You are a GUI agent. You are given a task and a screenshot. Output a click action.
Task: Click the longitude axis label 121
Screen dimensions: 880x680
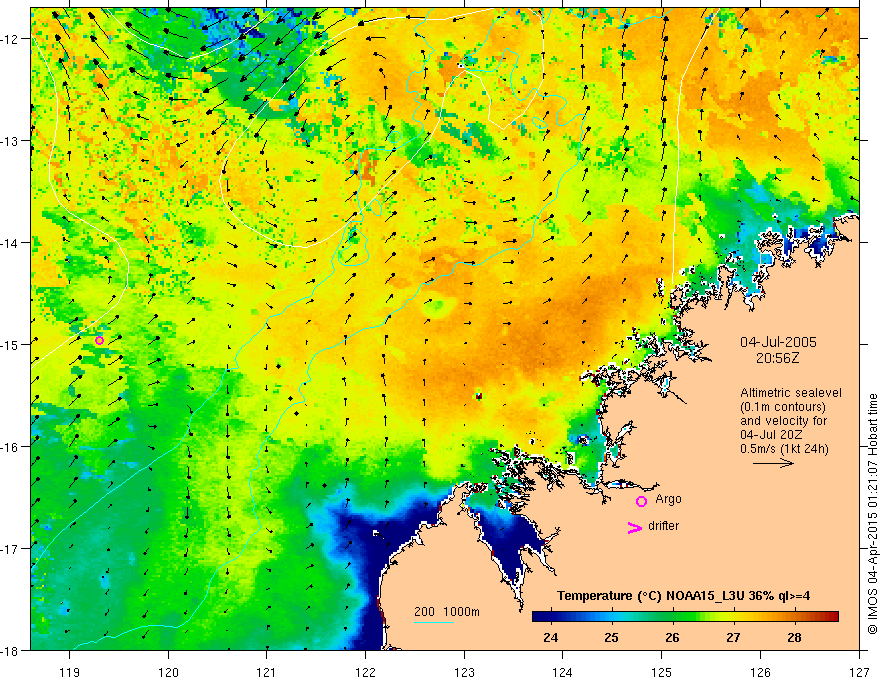(267, 672)
